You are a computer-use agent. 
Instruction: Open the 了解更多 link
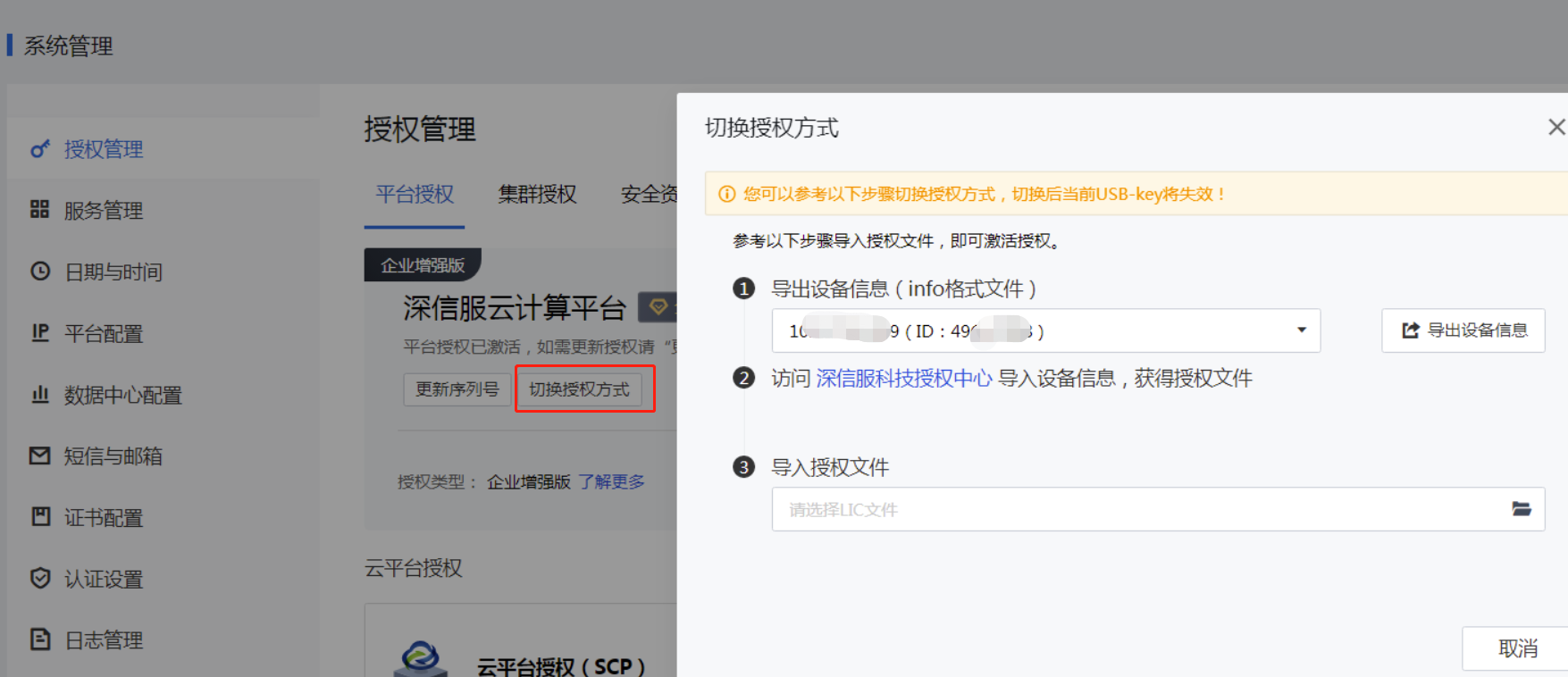611,482
